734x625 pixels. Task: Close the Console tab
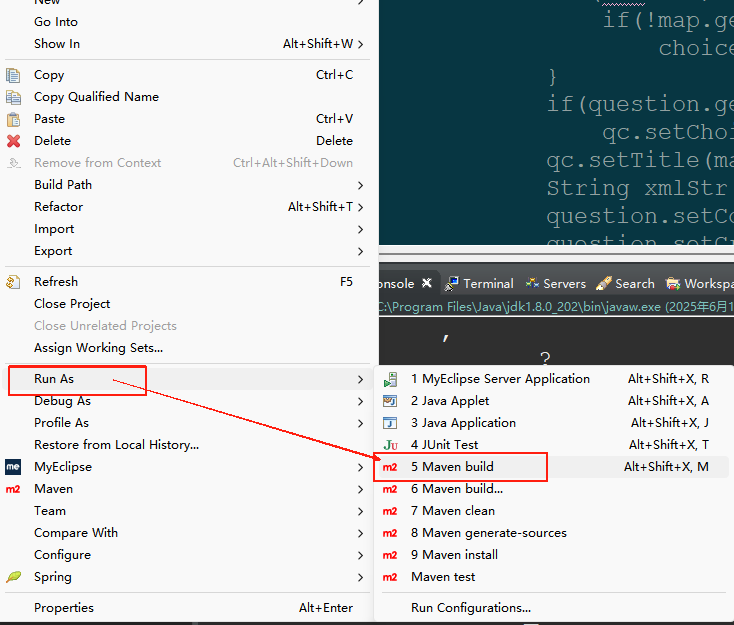[x=427, y=284]
